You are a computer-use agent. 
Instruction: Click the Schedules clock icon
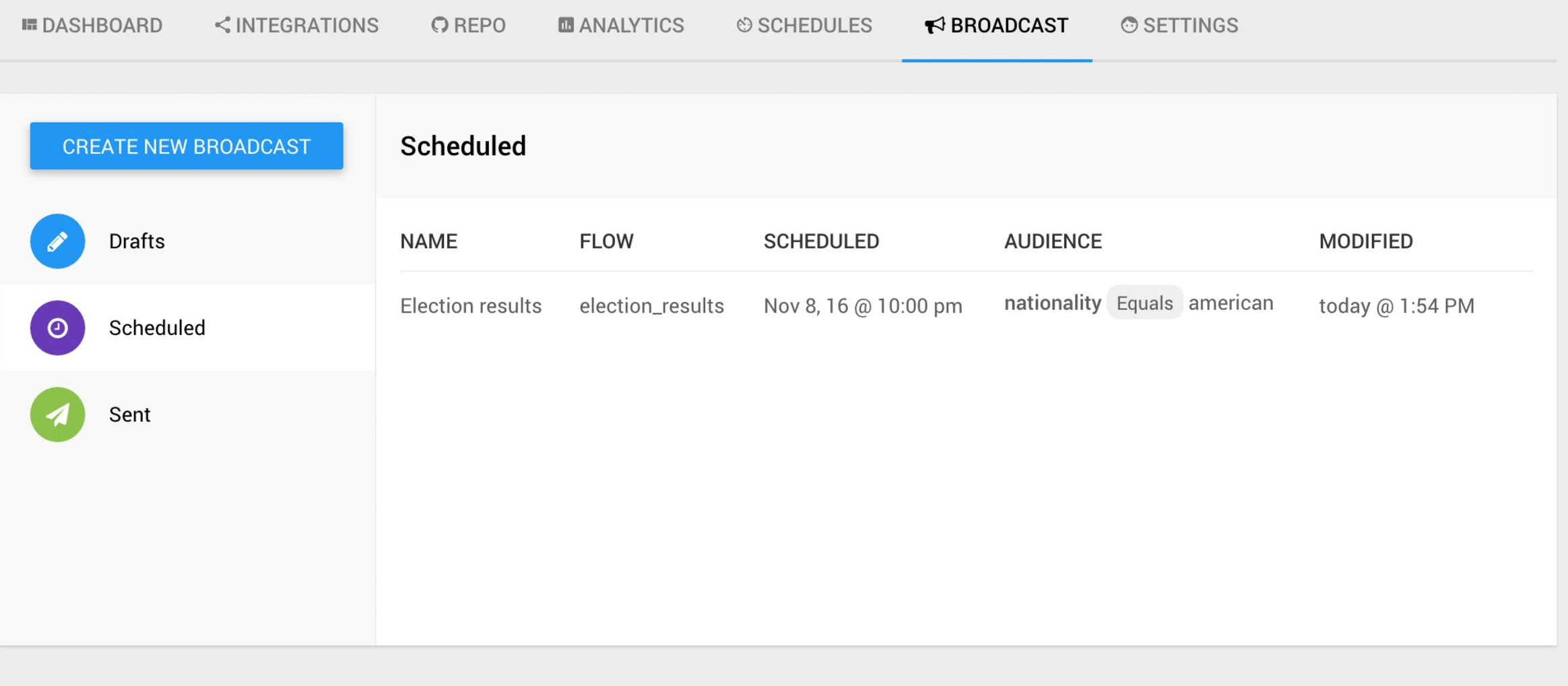(x=744, y=26)
